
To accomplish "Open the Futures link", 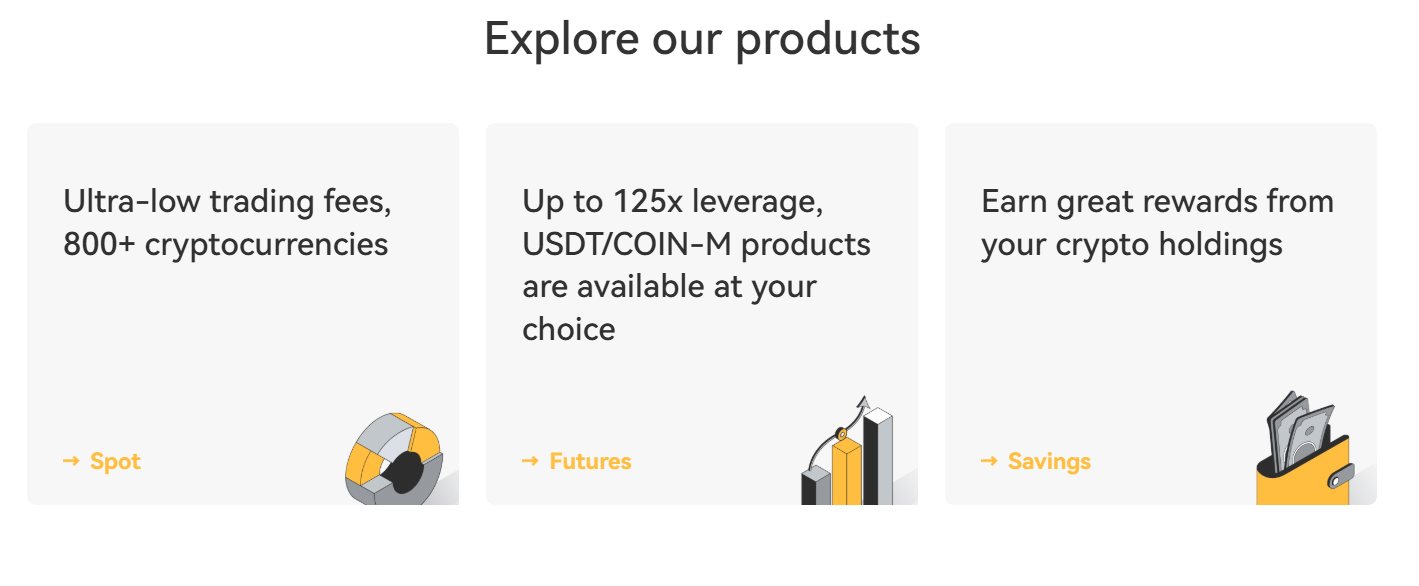I will tap(590, 461).
